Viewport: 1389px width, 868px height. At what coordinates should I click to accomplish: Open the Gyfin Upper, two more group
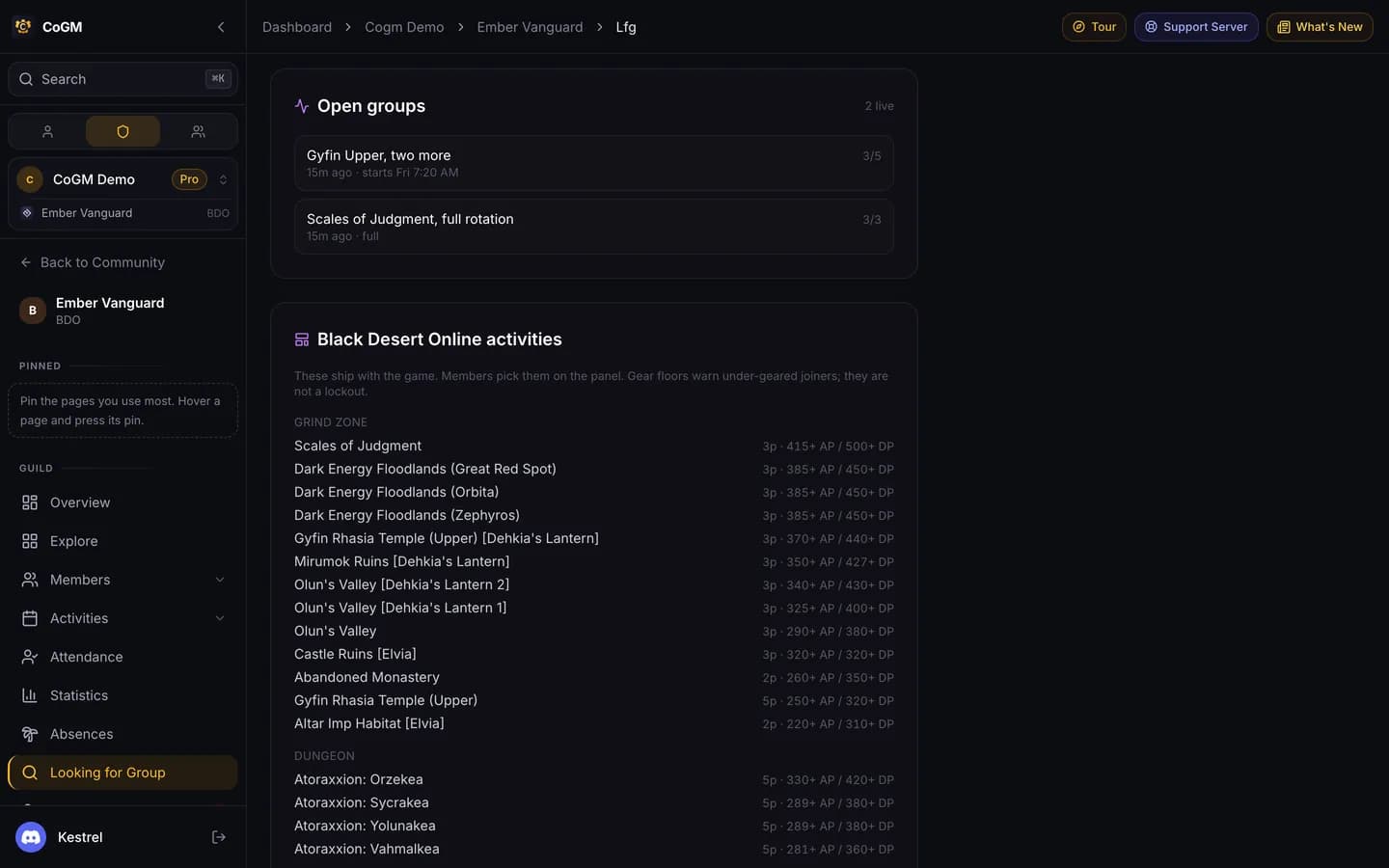tap(593, 163)
